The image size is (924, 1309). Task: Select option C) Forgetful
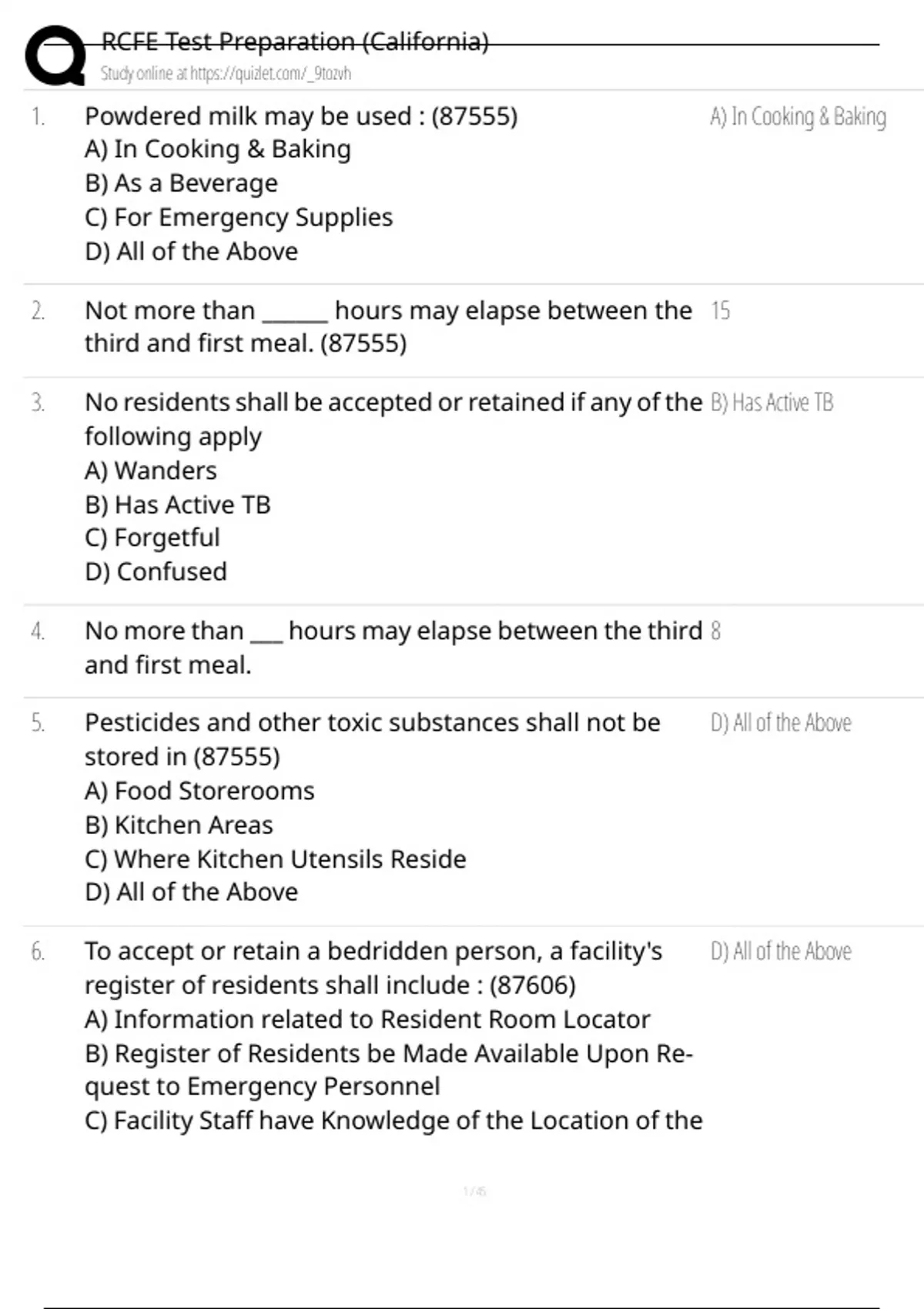152,537
